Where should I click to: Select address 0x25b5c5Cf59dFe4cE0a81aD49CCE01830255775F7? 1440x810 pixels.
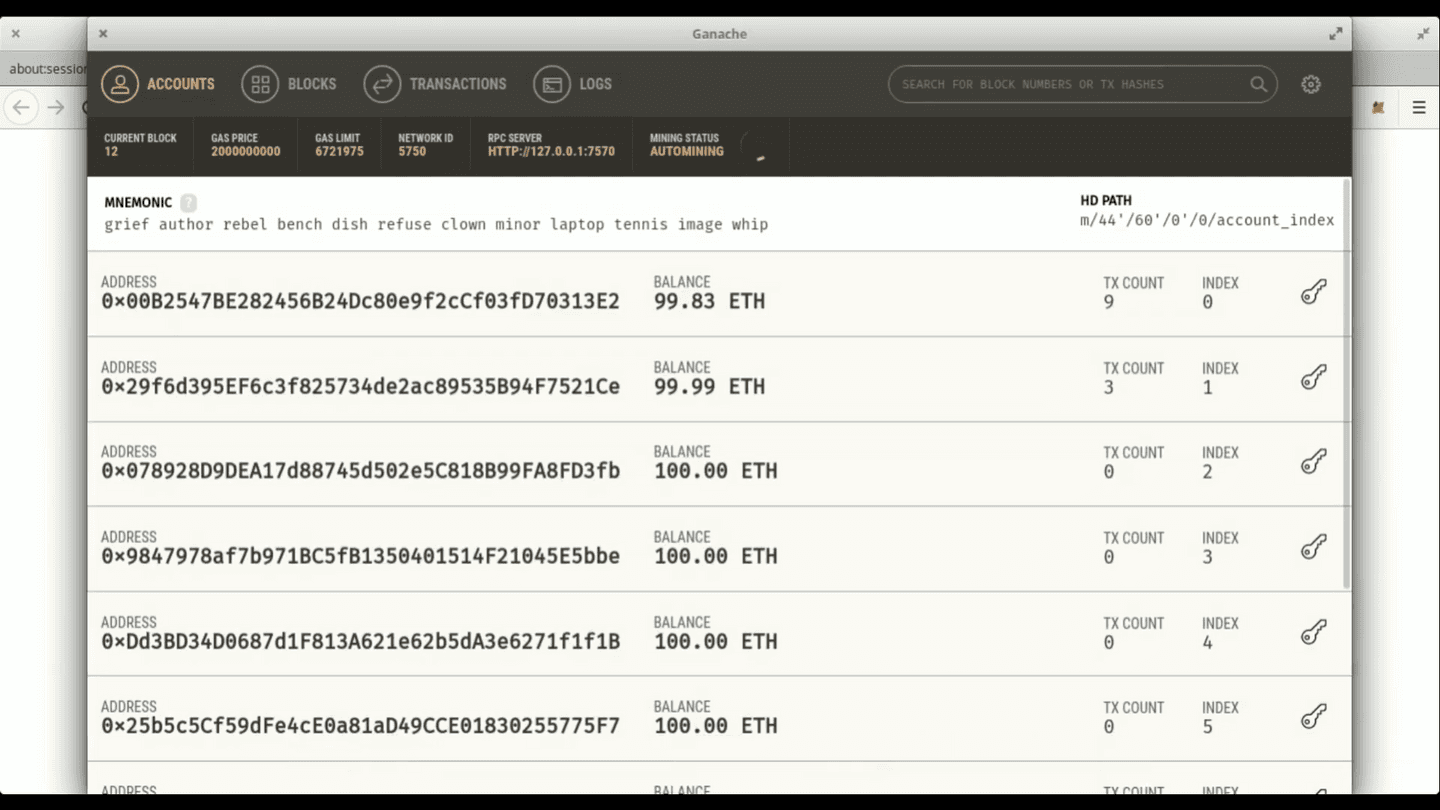click(360, 725)
